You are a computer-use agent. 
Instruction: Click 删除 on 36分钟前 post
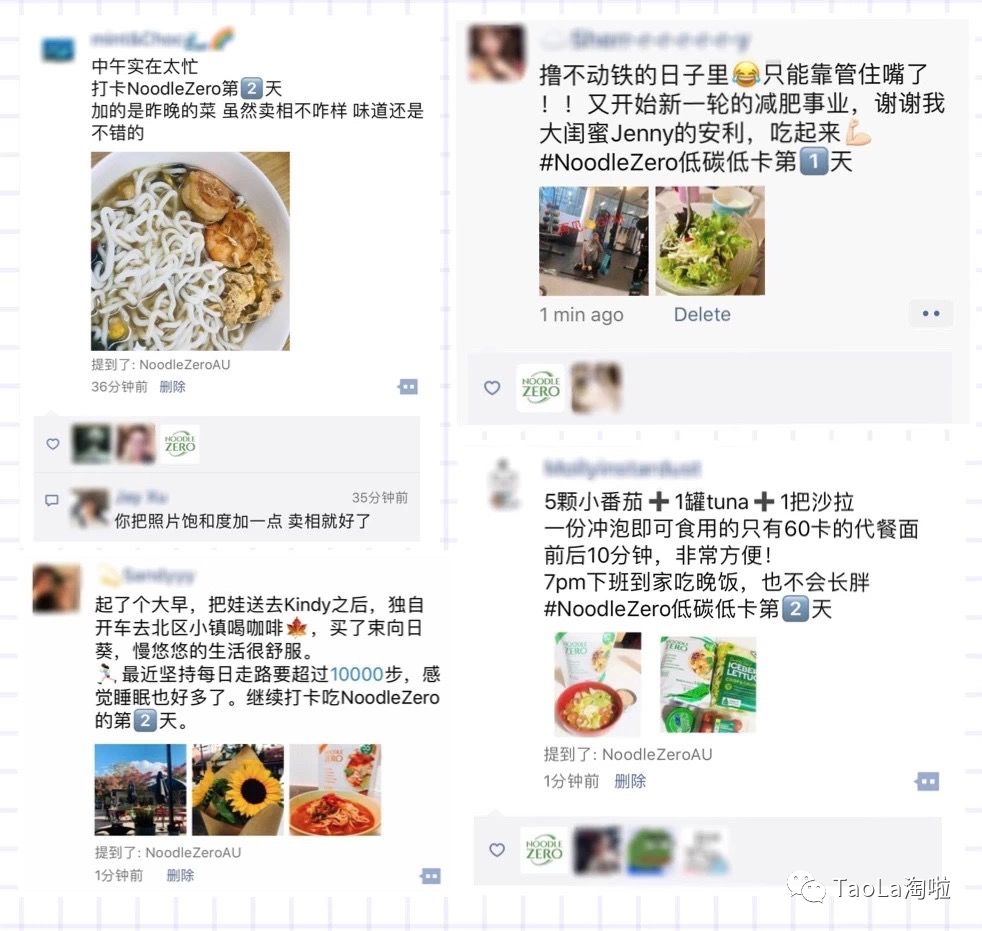pos(172,386)
